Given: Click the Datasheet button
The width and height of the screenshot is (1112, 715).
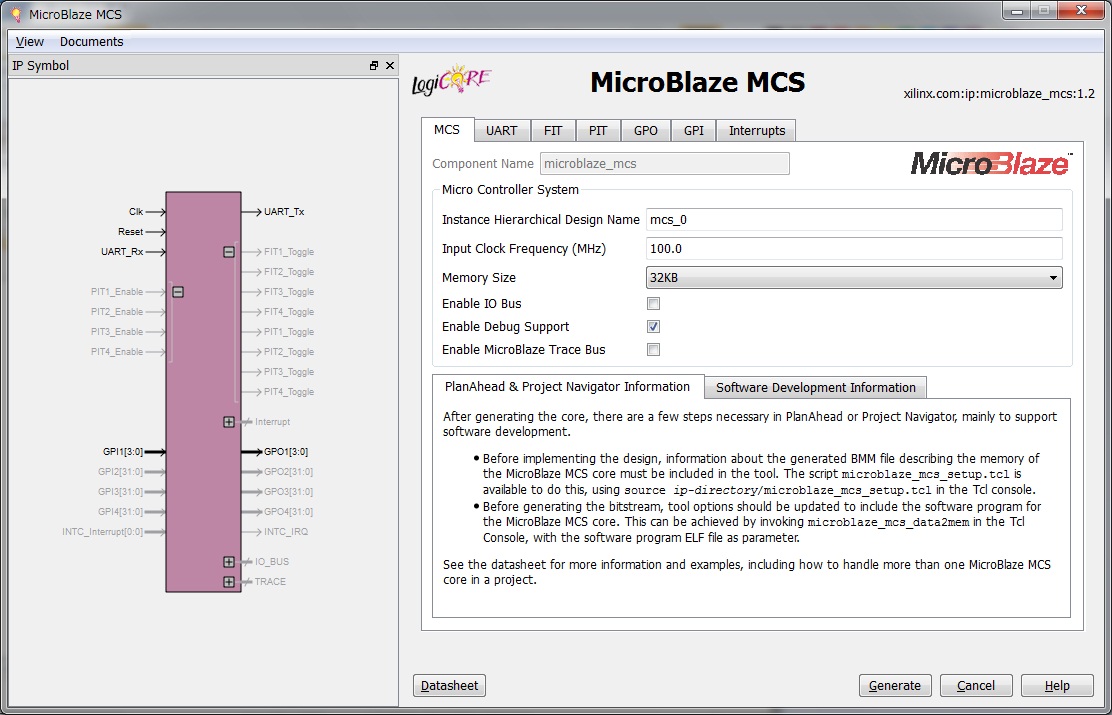Looking at the screenshot, I should pyautogui.click(x=450, y=686).
